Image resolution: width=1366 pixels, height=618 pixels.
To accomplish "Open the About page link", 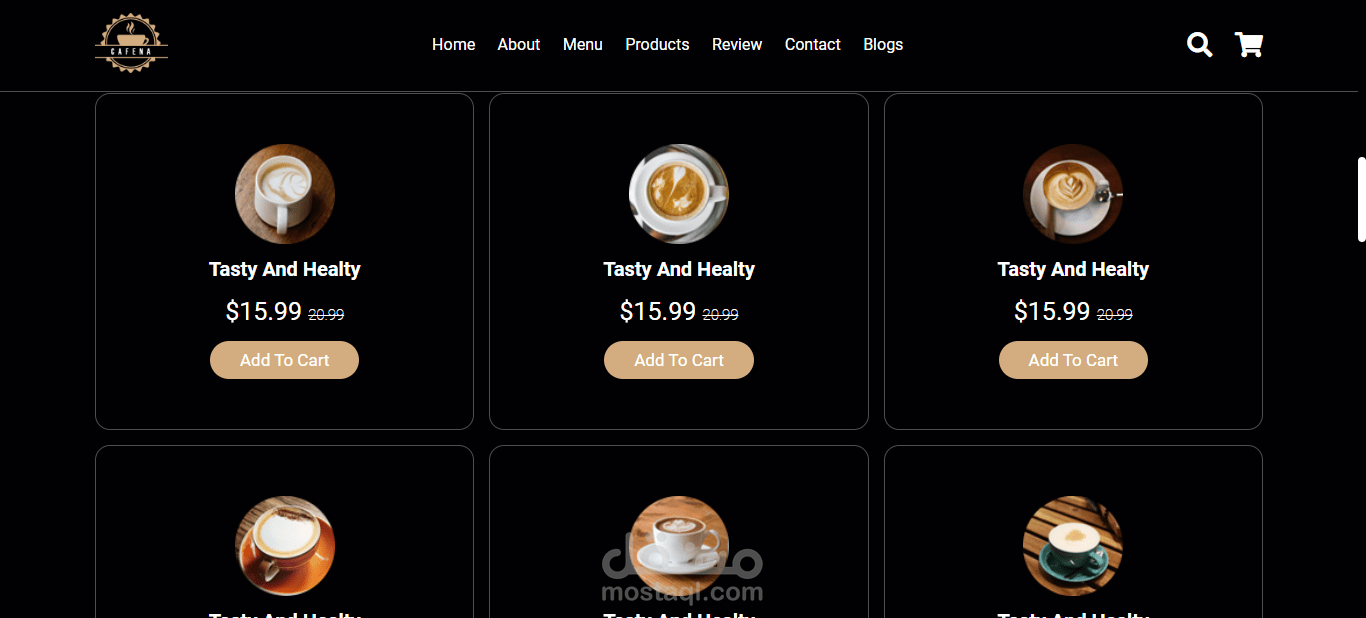I will [x=519, y=45].
